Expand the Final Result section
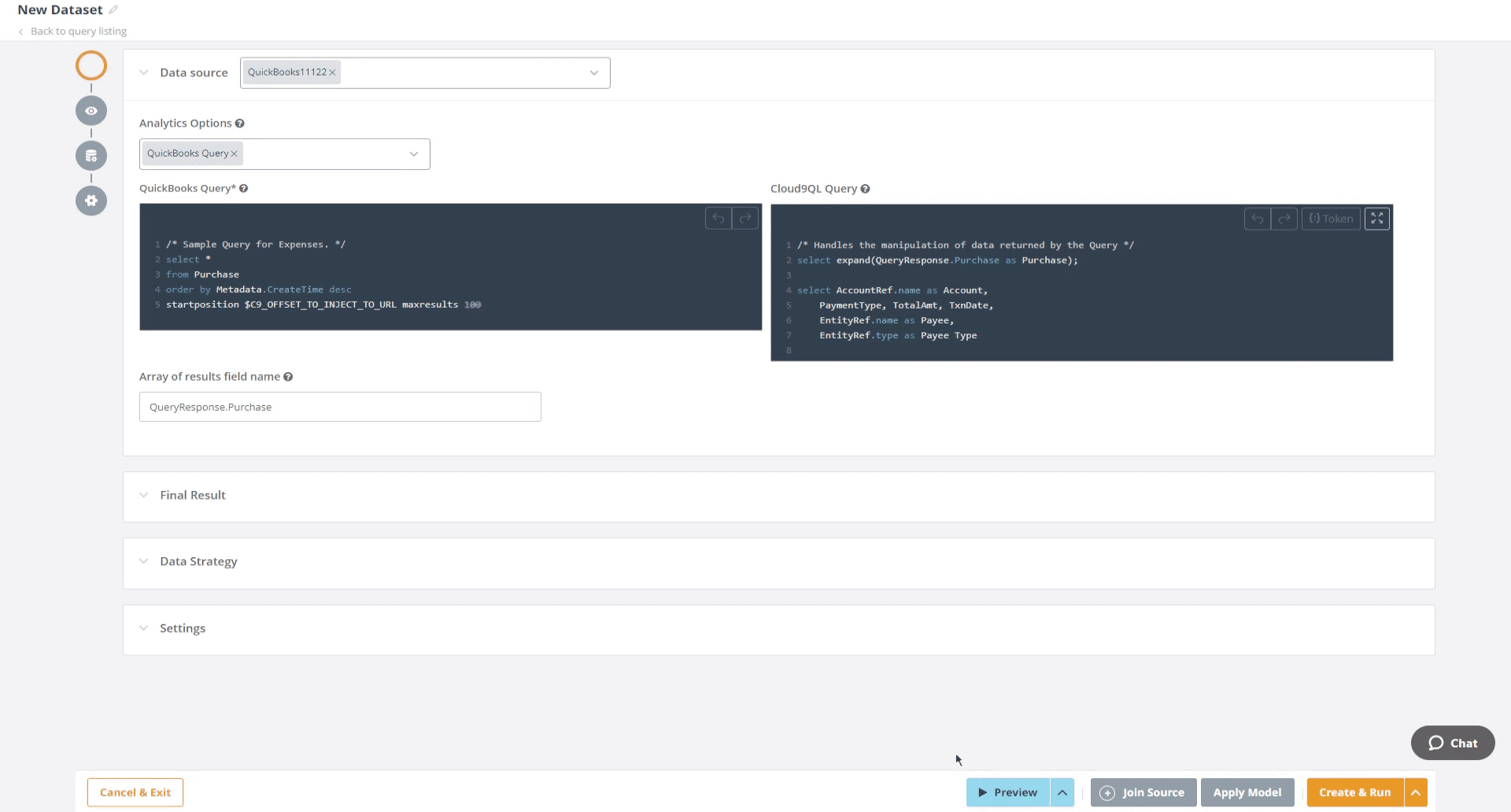Screen dimensions: 1511x812 click(144, 495)
